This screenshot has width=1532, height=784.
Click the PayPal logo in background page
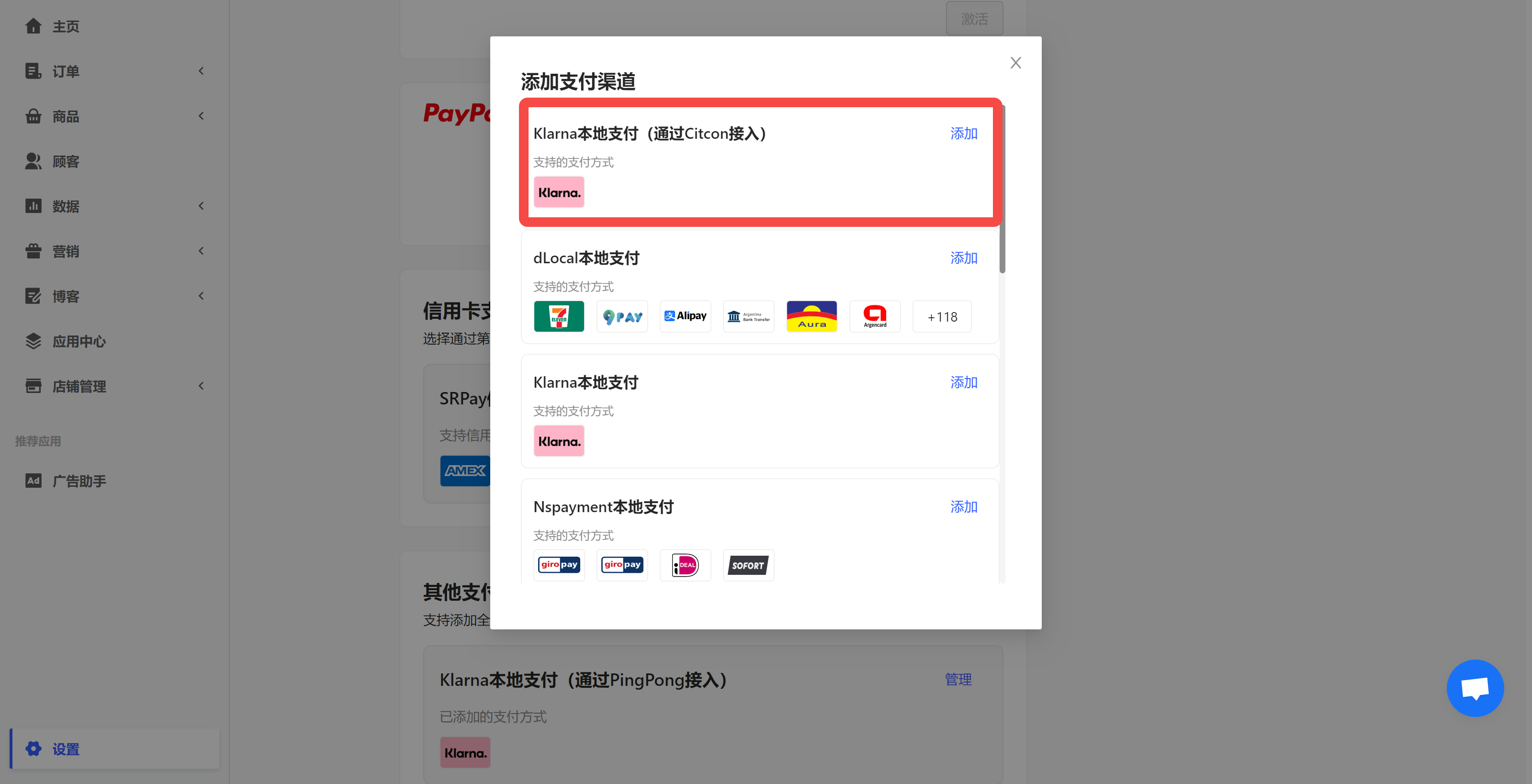coord(457,113)
